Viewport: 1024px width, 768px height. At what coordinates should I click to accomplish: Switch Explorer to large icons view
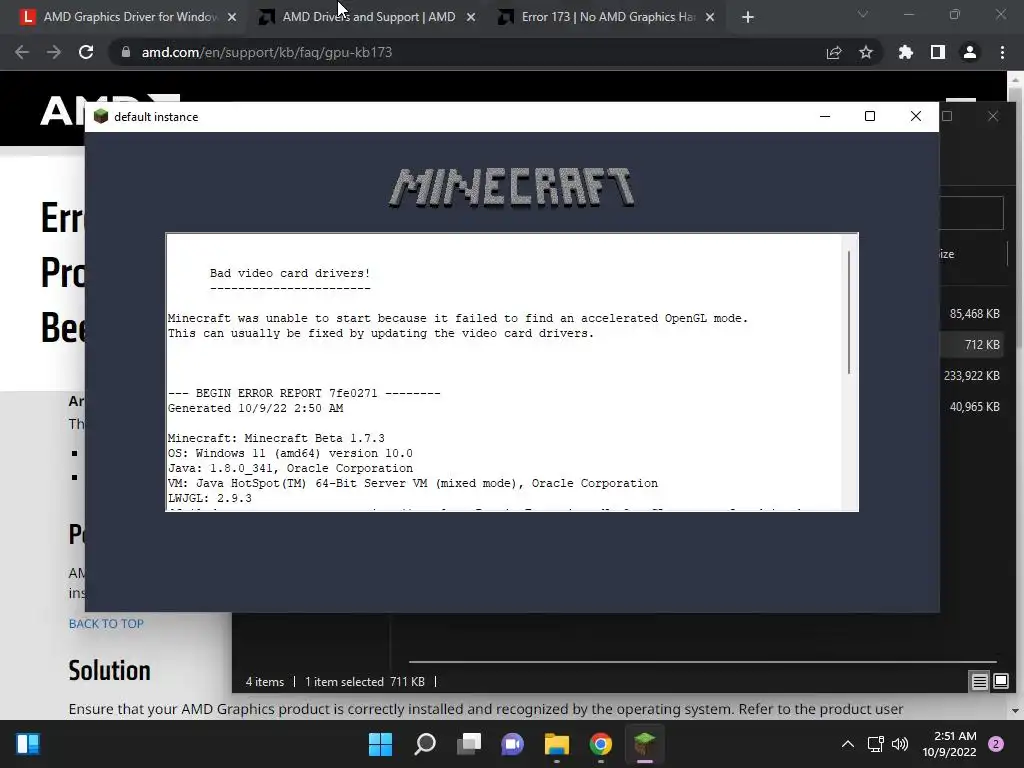pos(1000,682)
